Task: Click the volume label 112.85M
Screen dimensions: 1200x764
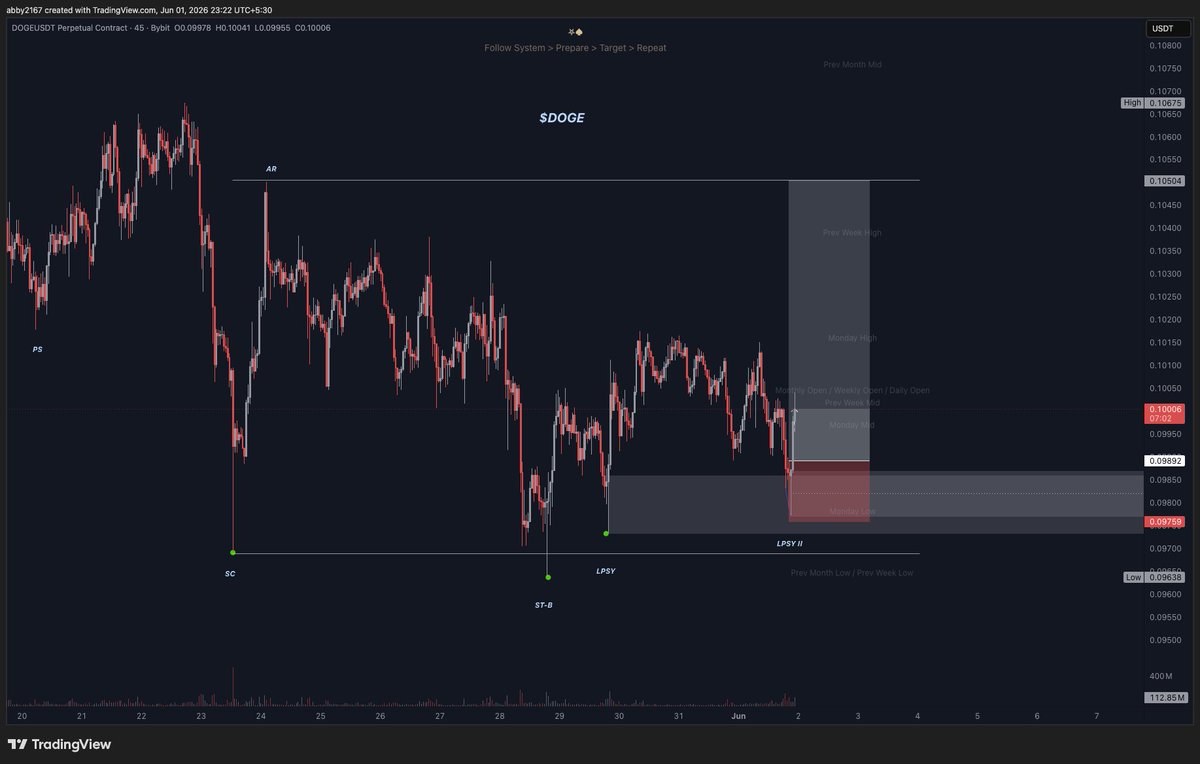Action: pos(1166,697)
